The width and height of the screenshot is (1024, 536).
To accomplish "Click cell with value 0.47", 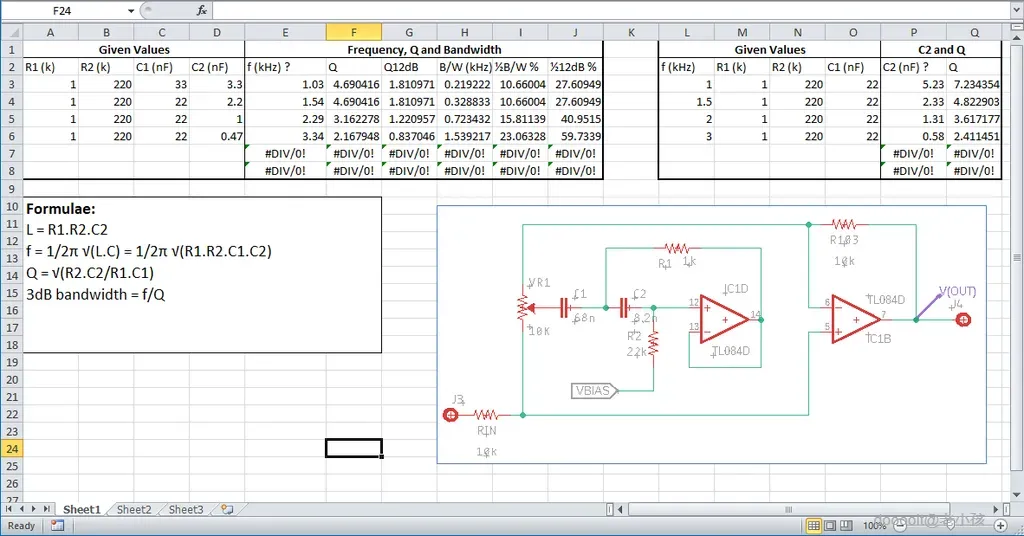I will point(217,136).
